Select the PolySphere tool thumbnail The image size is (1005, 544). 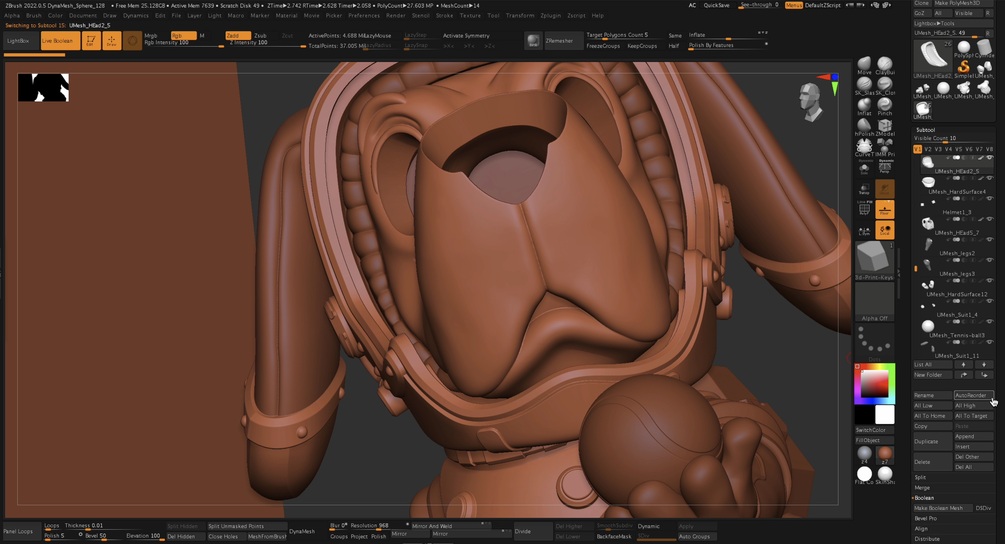pos(963,49)
